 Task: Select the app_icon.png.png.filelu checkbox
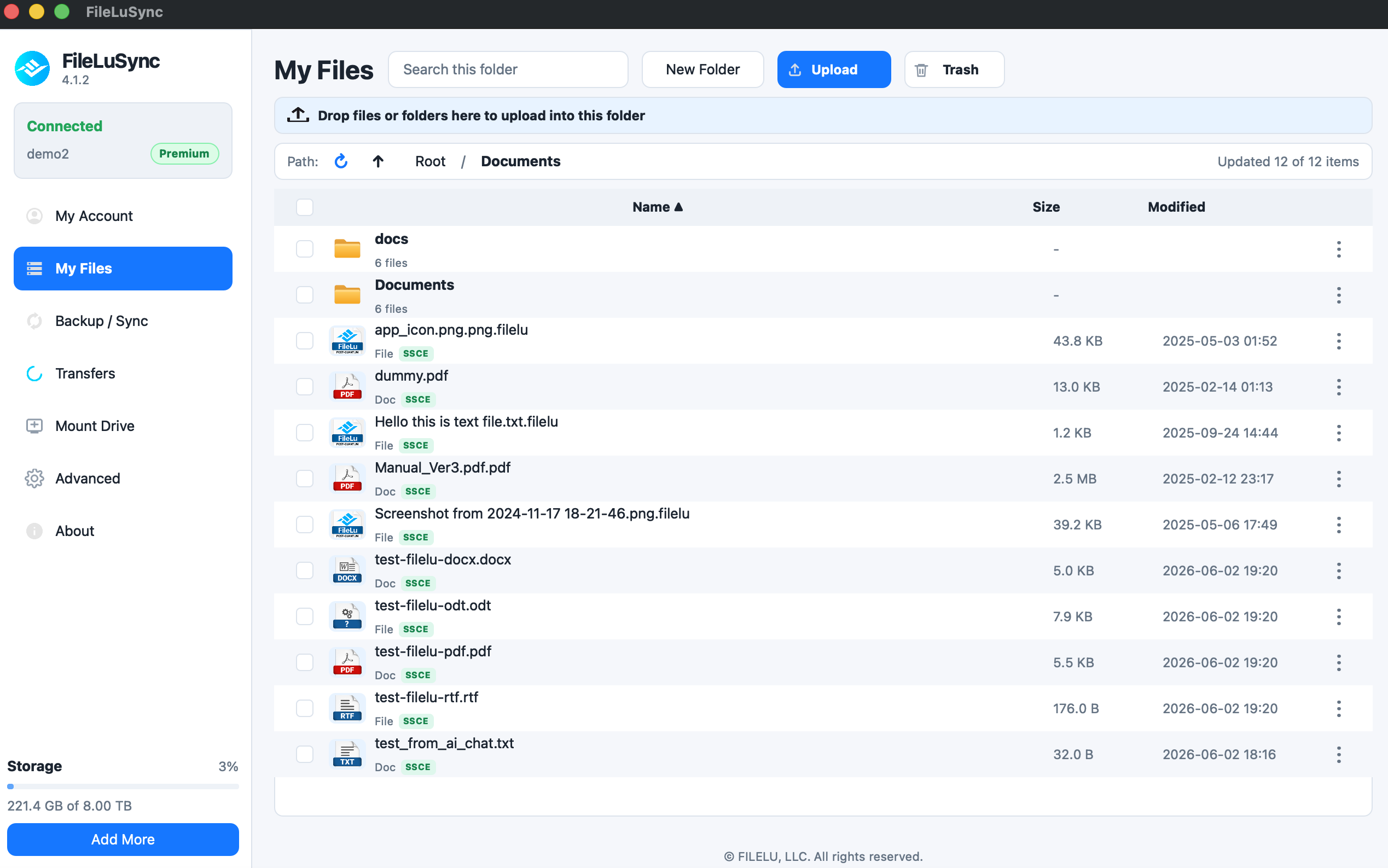[304, 340]
